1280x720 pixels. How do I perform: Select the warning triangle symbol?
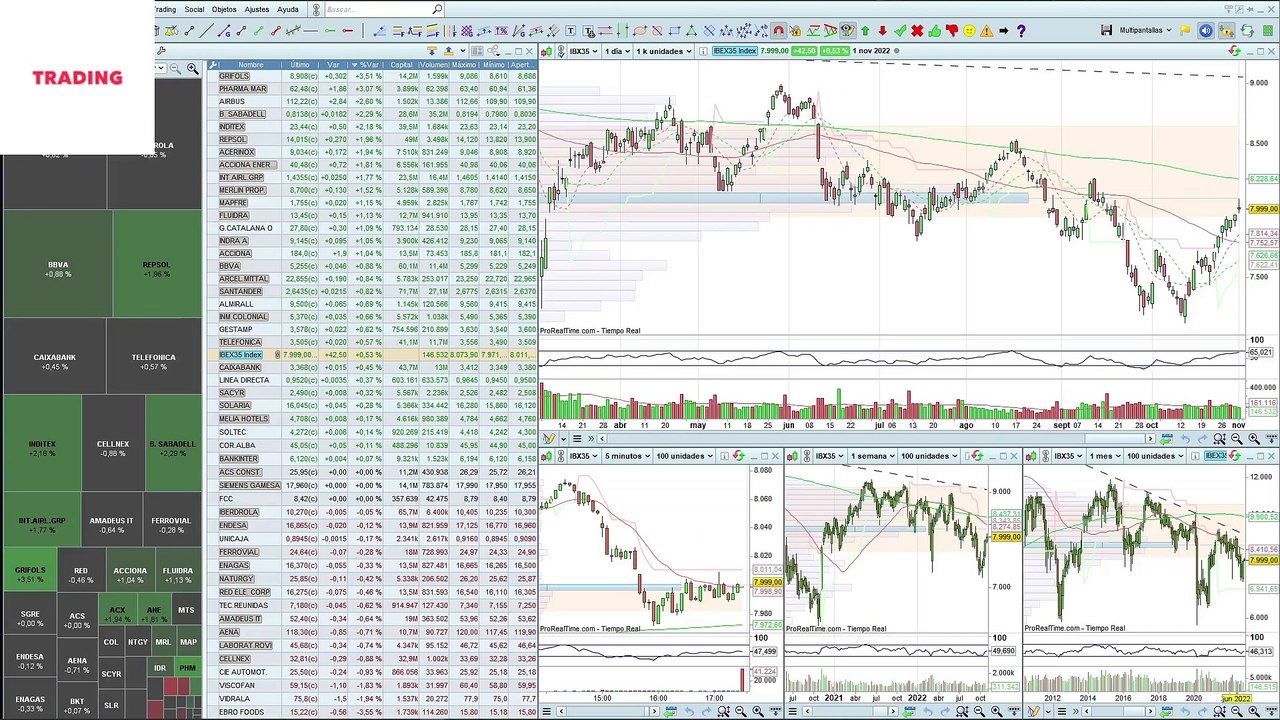pos(986,31)
